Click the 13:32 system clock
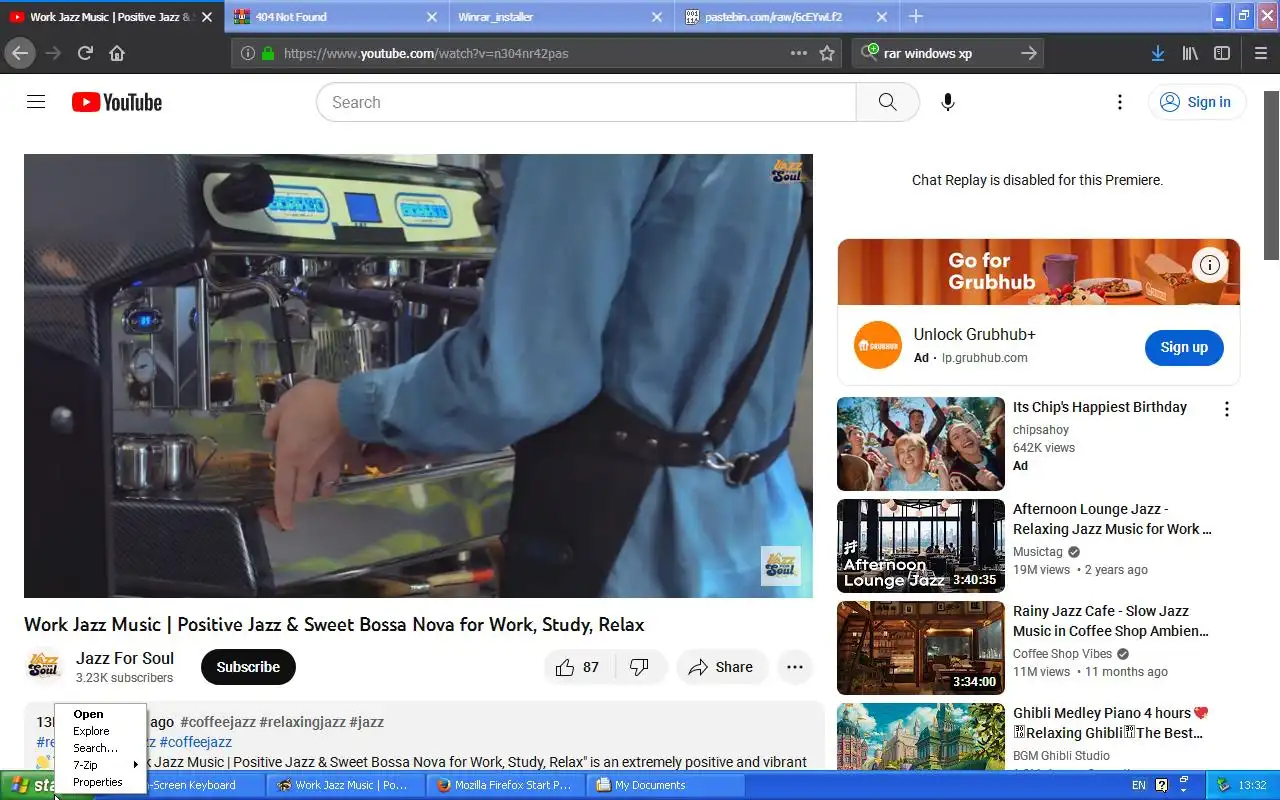Image resolution: width=1280 pixels, height=800 pixels. click(x=1252, y=785)
